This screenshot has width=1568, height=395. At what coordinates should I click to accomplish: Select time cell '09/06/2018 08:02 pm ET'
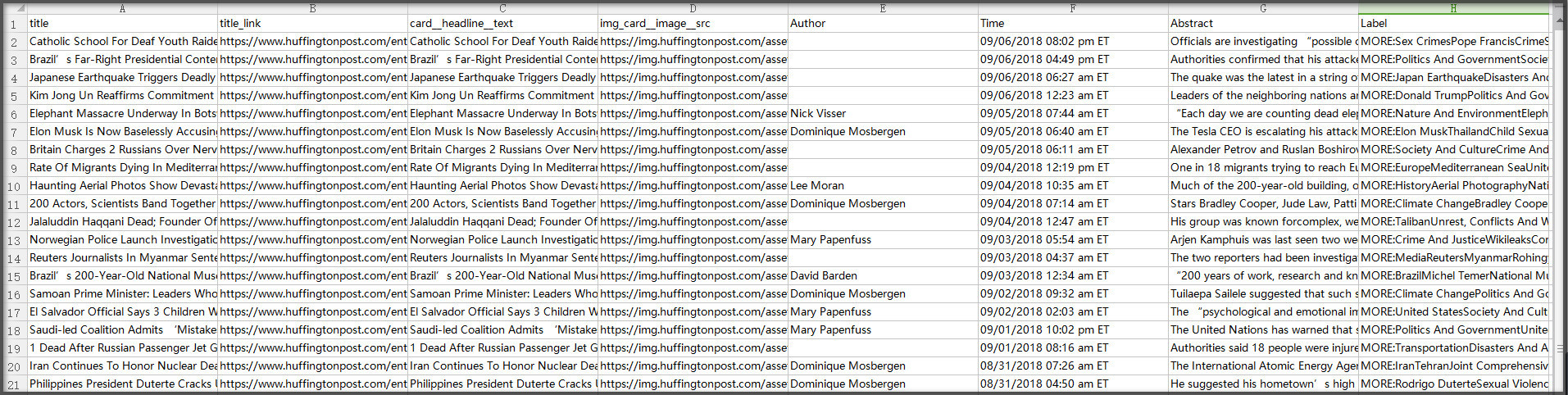[x=1073, y=41]
